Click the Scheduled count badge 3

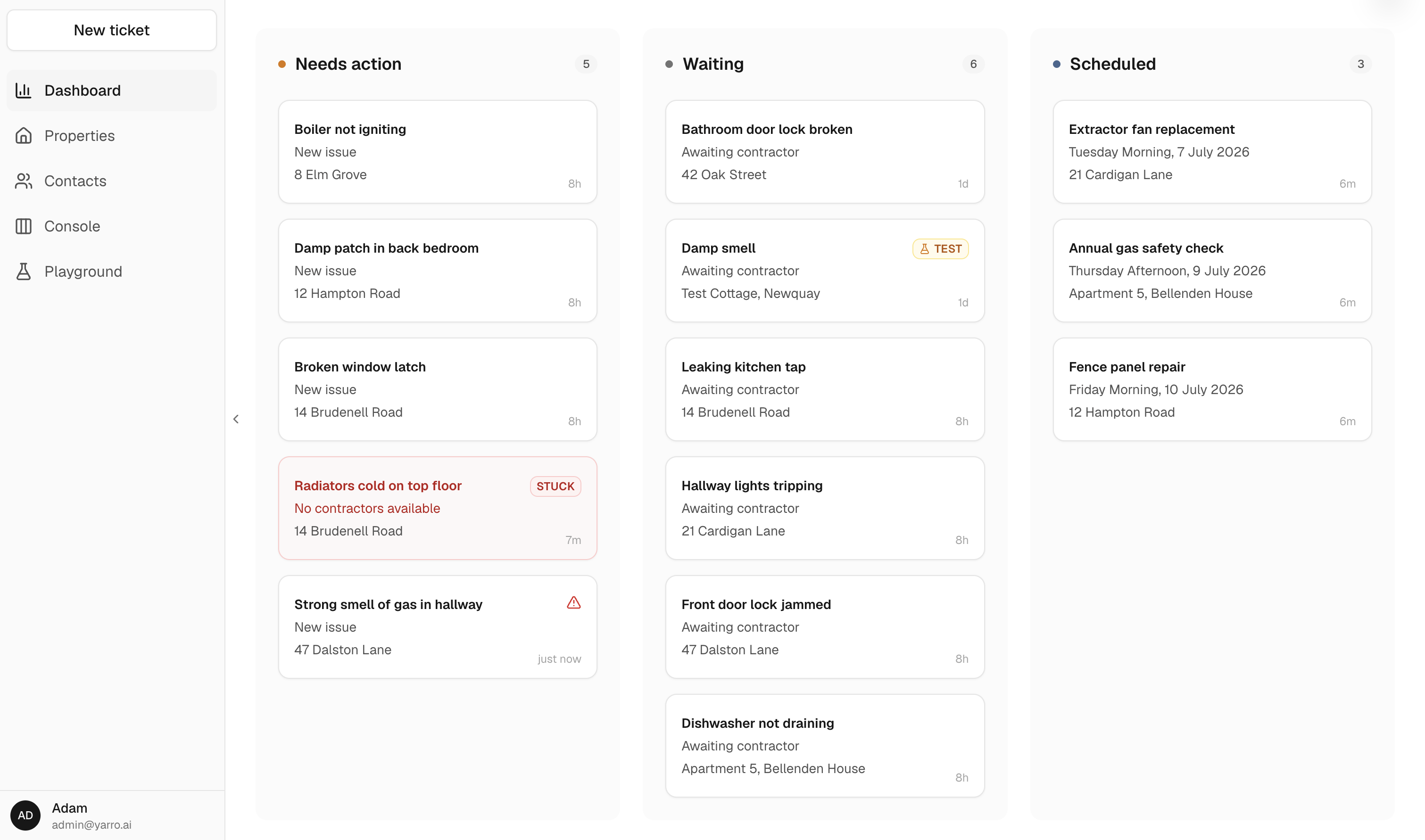(x=1360, y=64)
